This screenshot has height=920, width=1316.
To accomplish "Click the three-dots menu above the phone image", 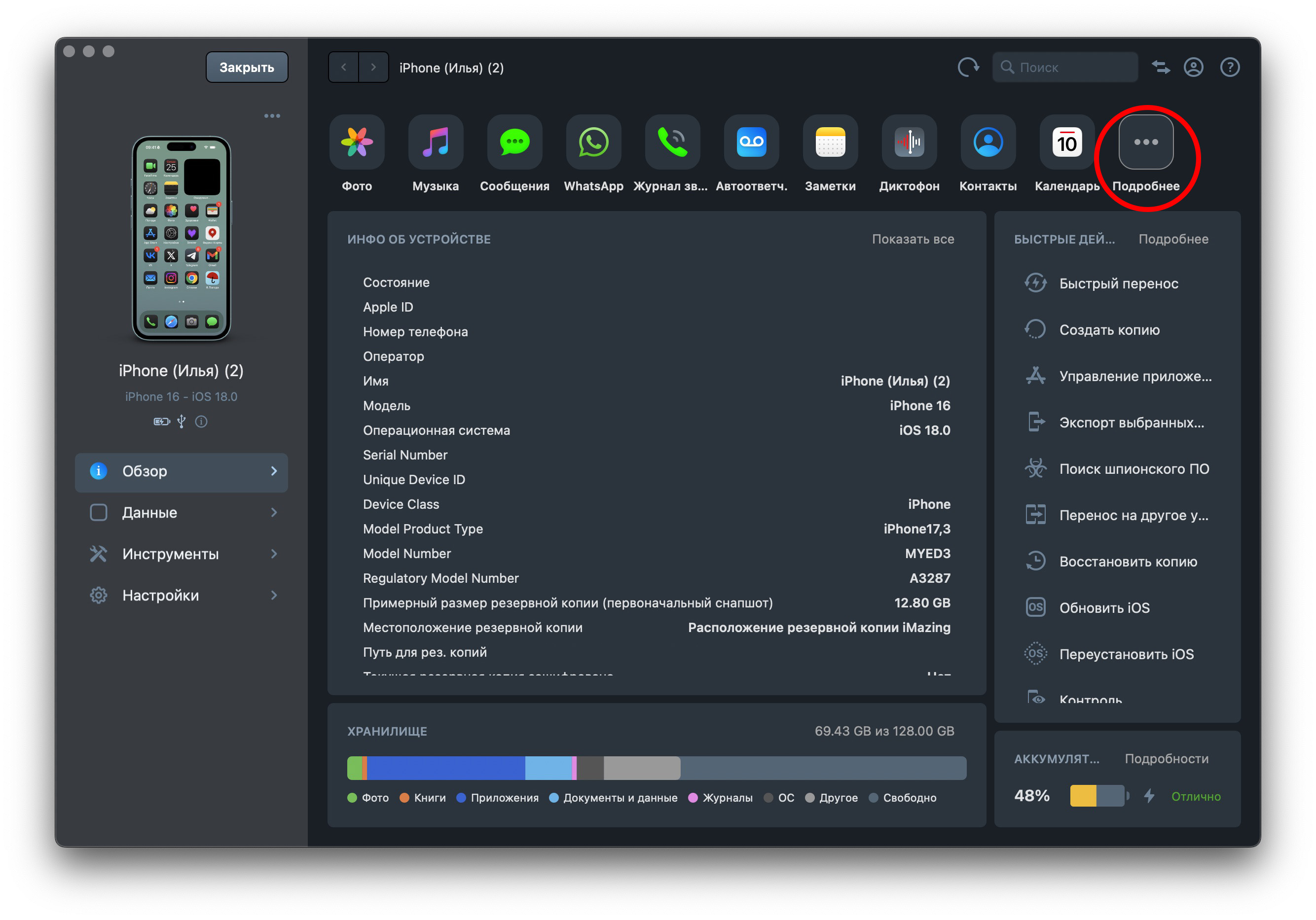I will click(272, 116).
